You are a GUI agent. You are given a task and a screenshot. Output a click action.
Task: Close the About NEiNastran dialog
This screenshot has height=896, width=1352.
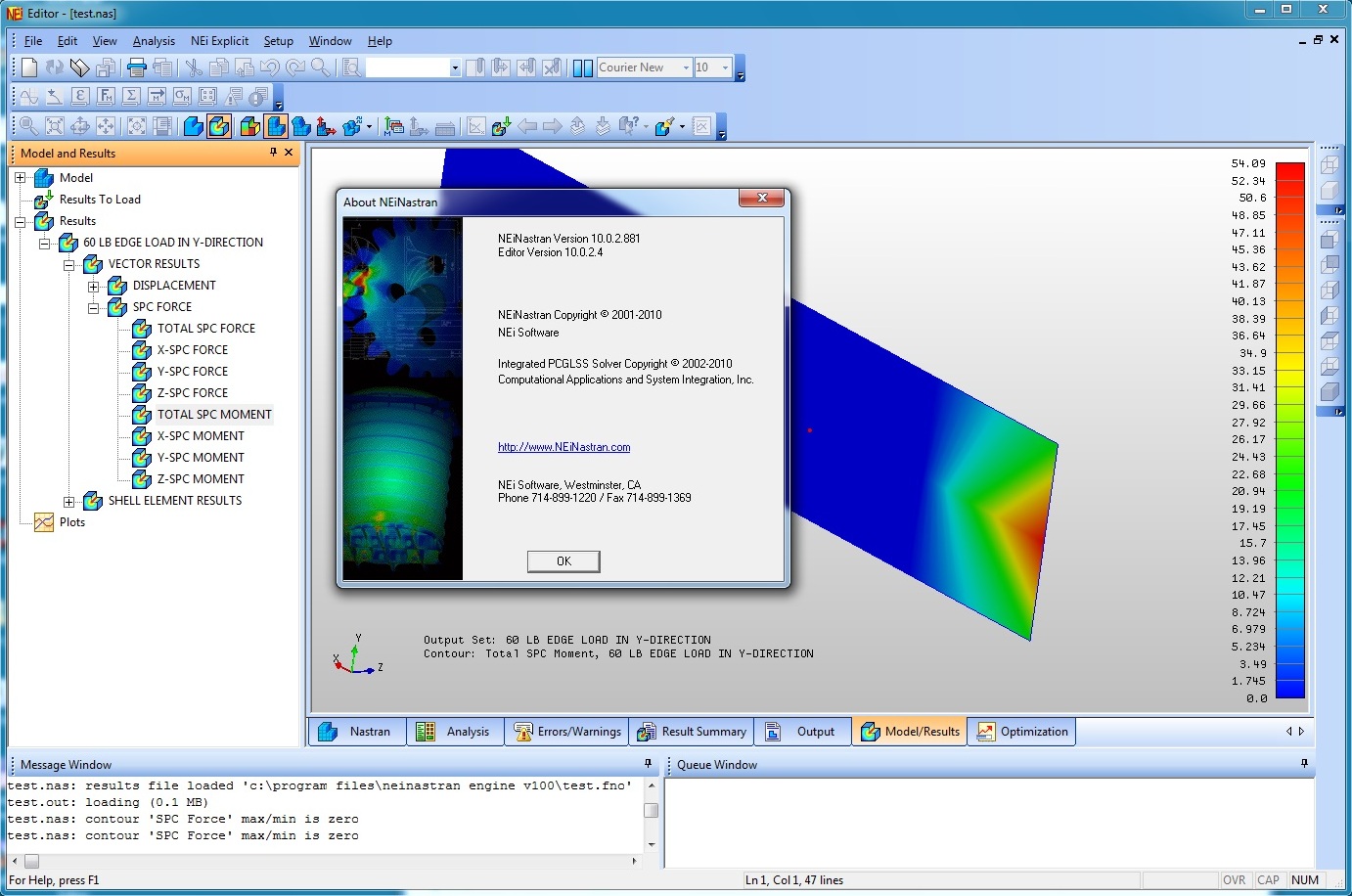point(761,199)
